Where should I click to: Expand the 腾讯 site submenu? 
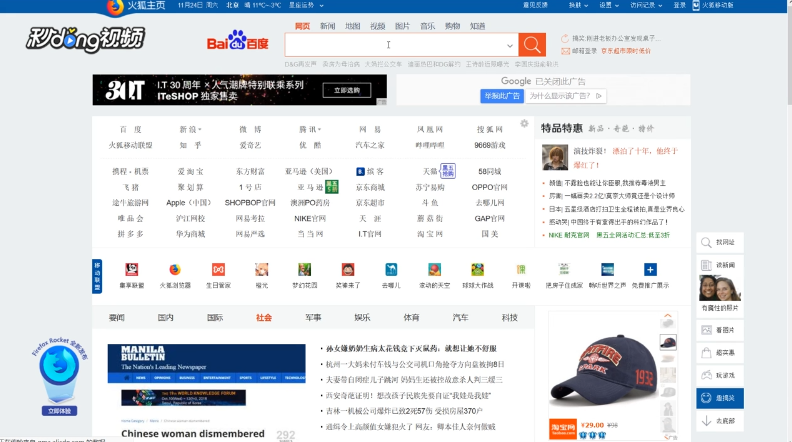click(x=319, y=130)
